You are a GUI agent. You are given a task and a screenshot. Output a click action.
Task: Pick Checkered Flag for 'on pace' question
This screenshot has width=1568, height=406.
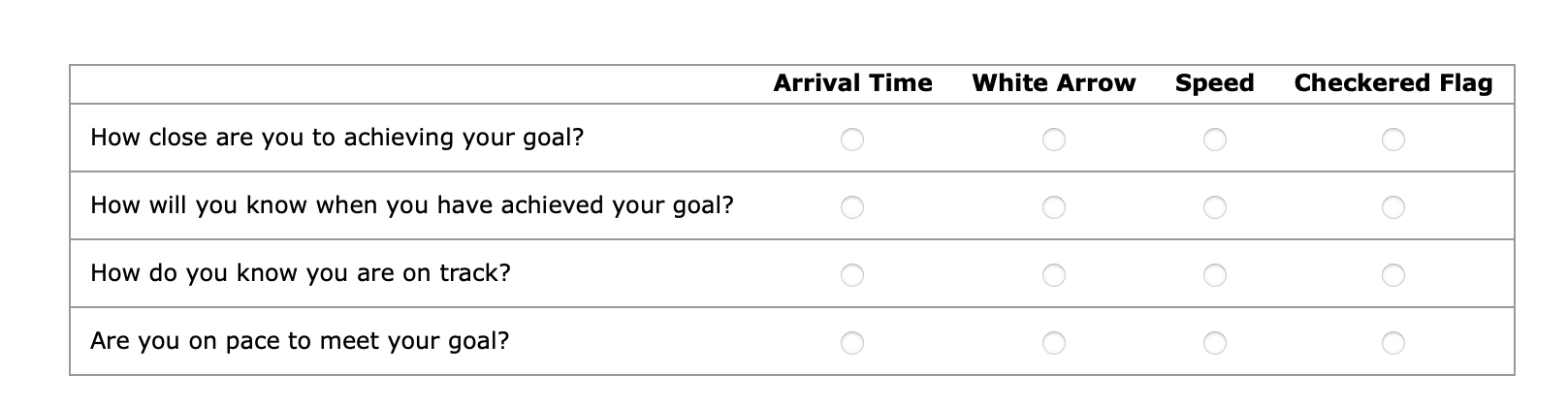tap(1393, 343)
